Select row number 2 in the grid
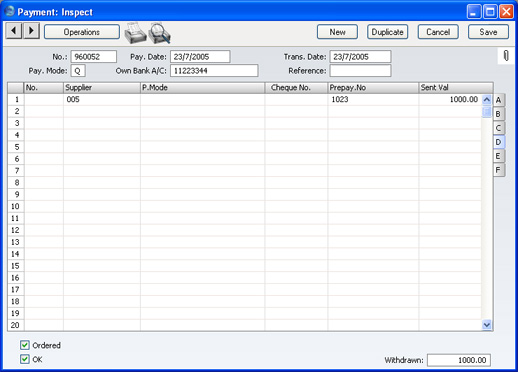This screenshot has height=372, width=518. pyautogui.click(x=16, y=111)
